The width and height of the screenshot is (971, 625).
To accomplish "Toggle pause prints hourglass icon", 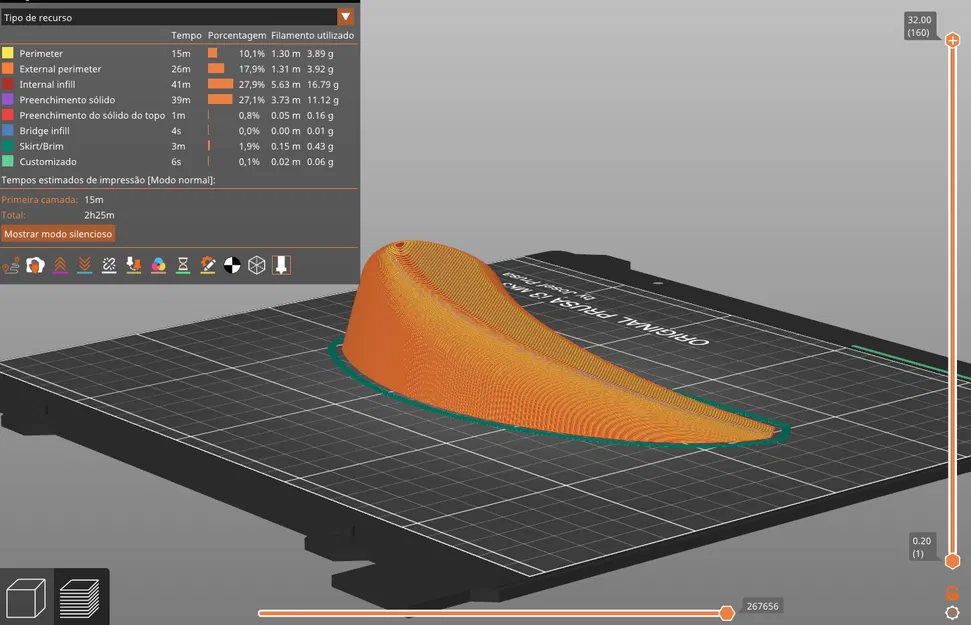I will pyautogui.click(x=183, y=266).
